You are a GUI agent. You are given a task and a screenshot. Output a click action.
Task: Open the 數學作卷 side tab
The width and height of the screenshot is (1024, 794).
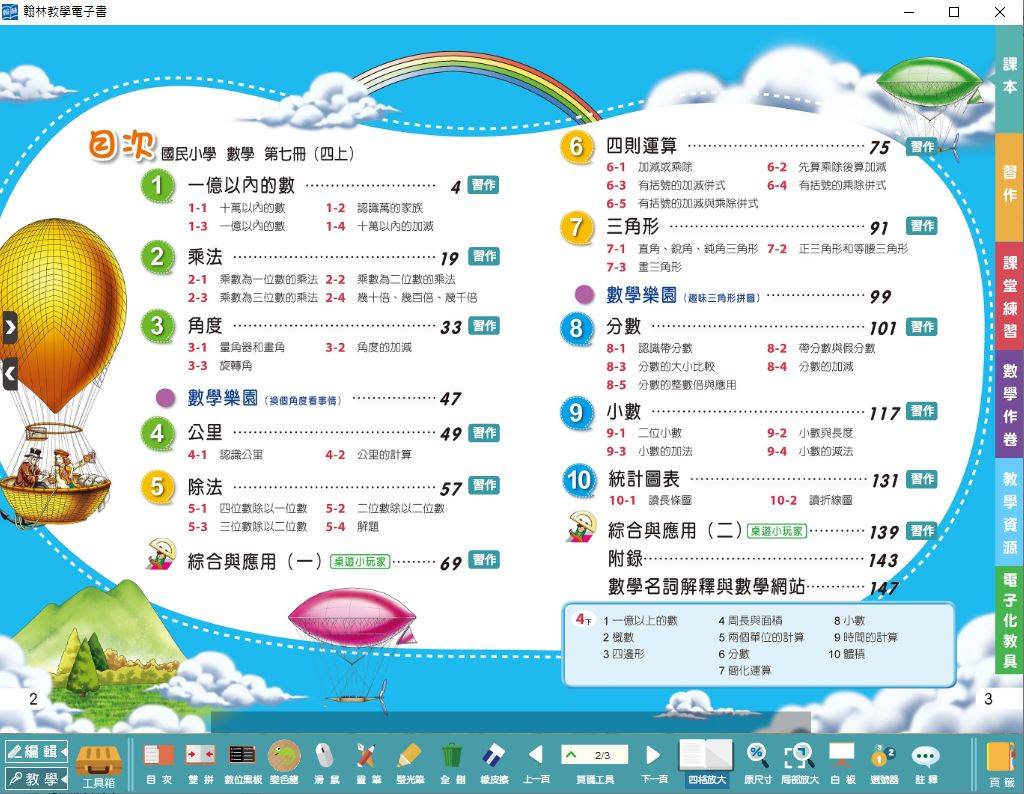[x=1010, y=404]
